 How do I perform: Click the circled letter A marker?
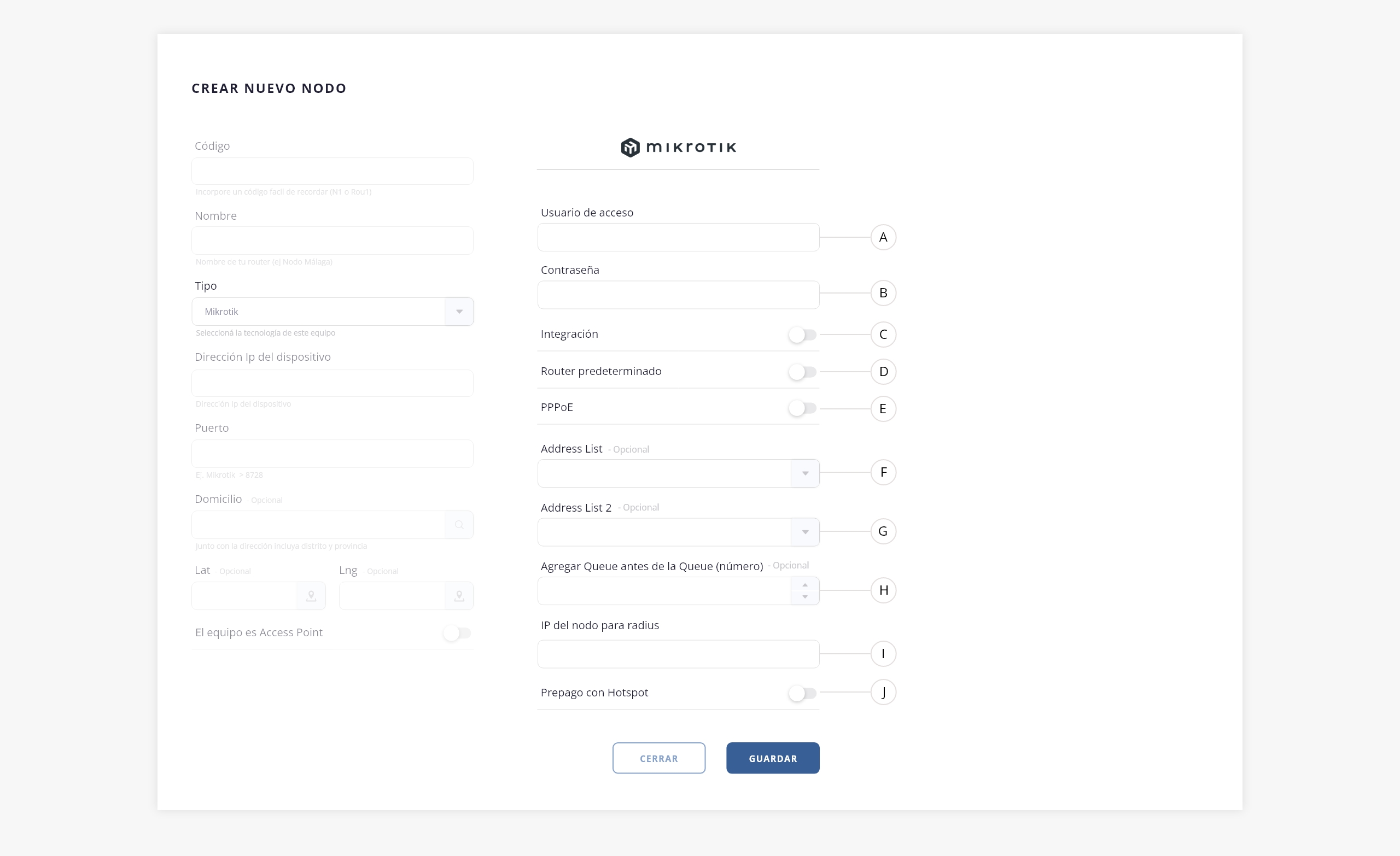(883, 237)
